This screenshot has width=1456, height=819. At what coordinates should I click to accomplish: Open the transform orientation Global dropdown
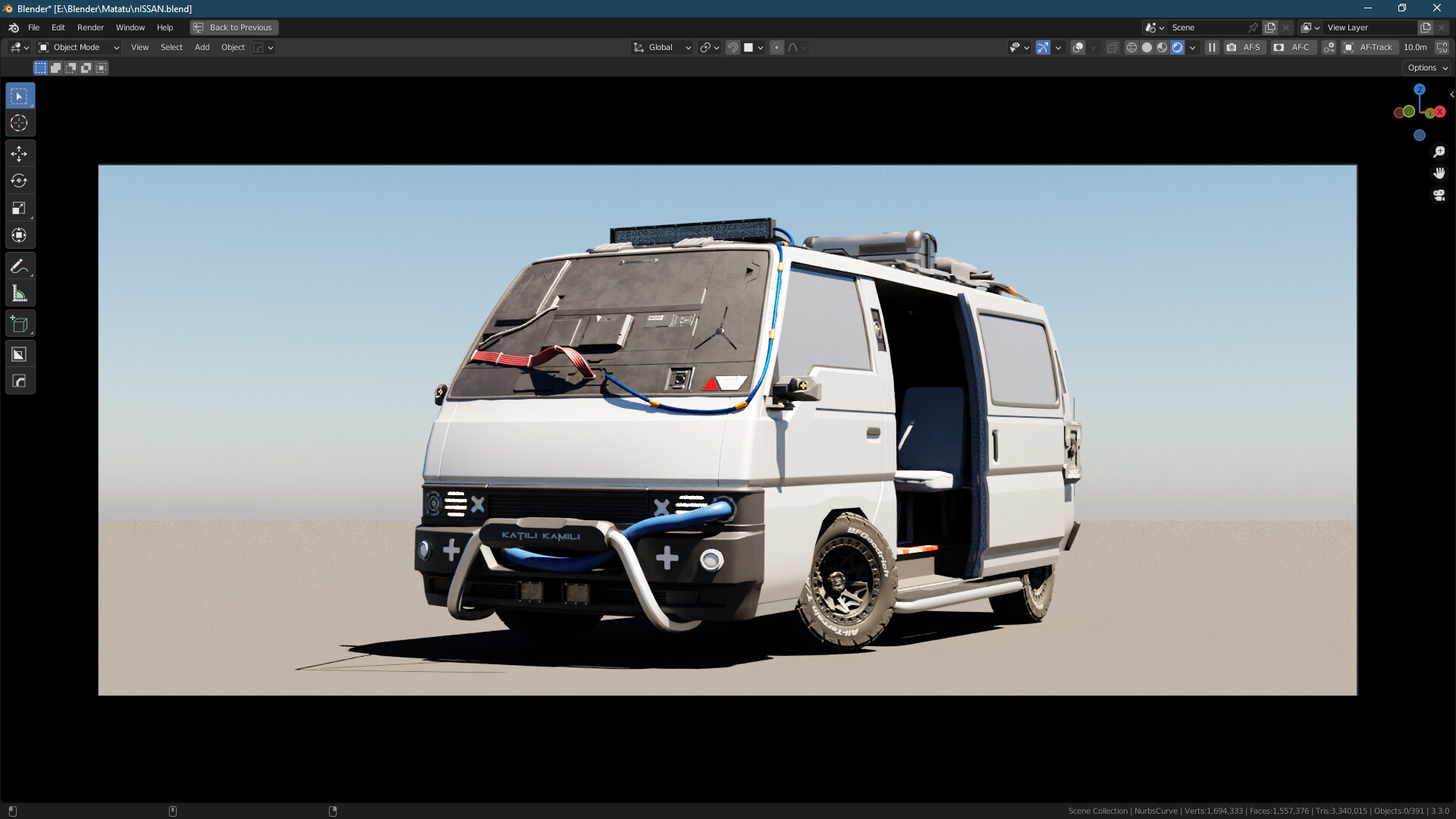click(661, 47)
